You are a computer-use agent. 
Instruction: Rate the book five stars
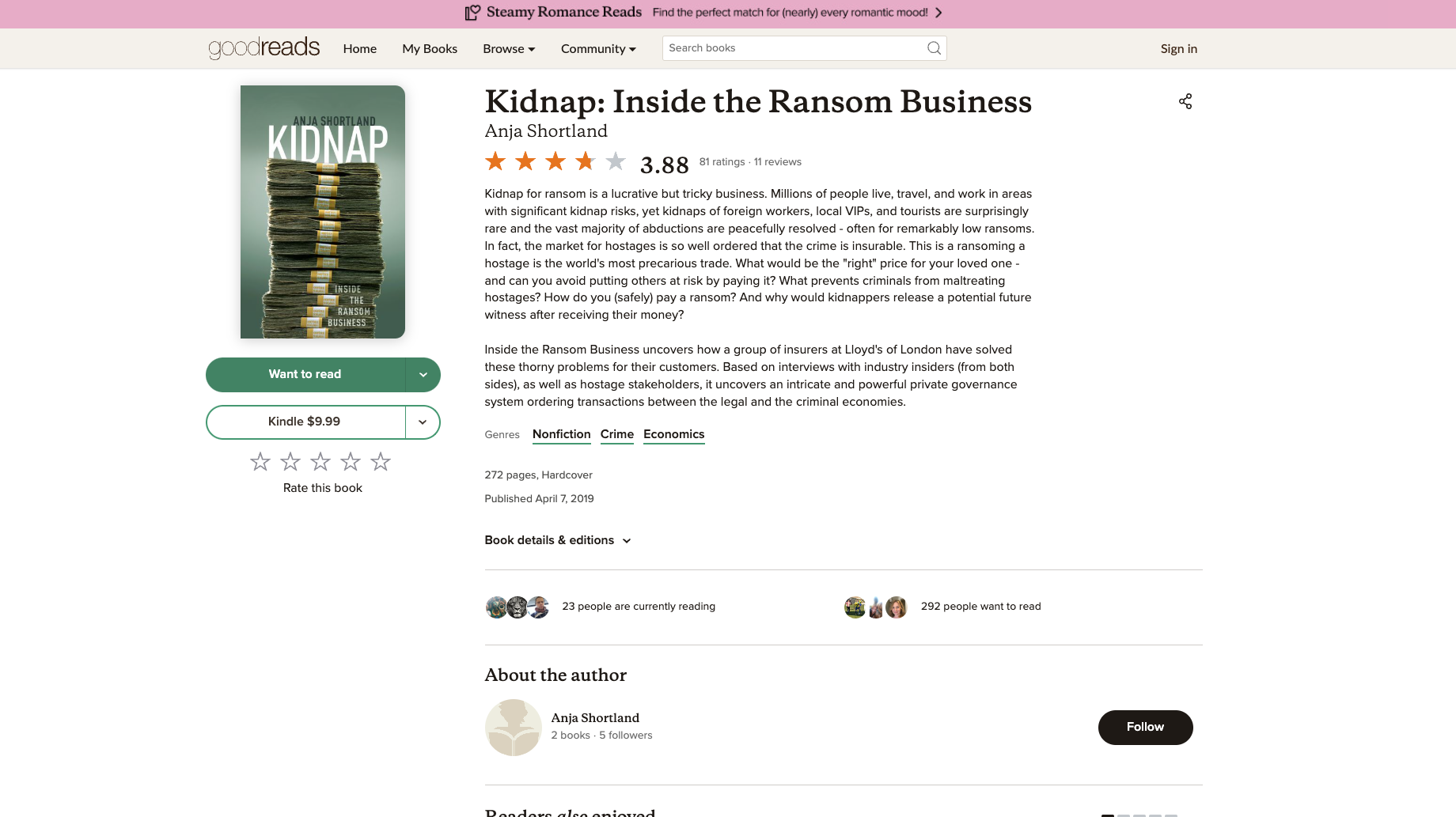pyautogui.click(x=381, y=462)
